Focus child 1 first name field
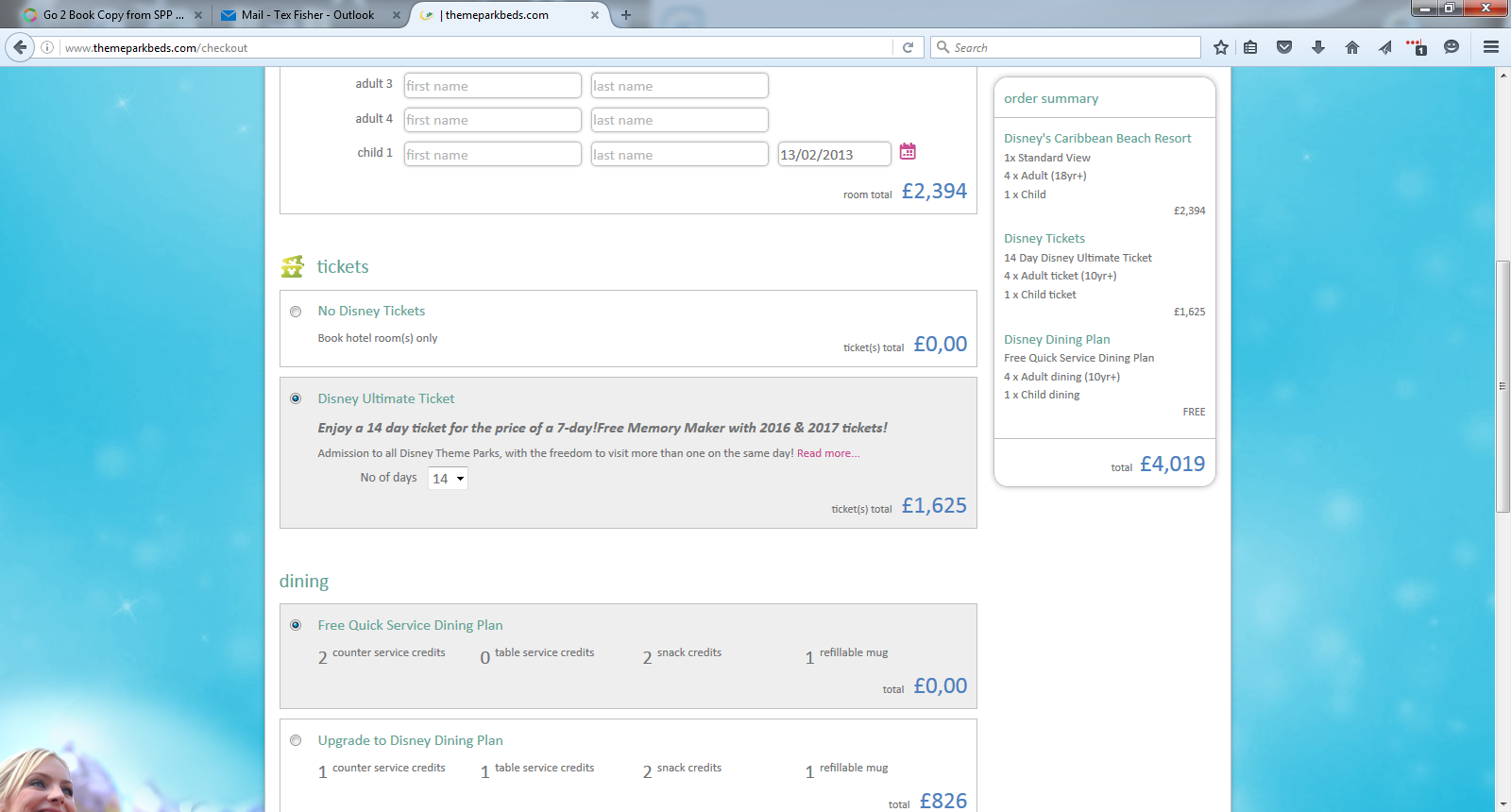1511x812 pixels. 492,154
